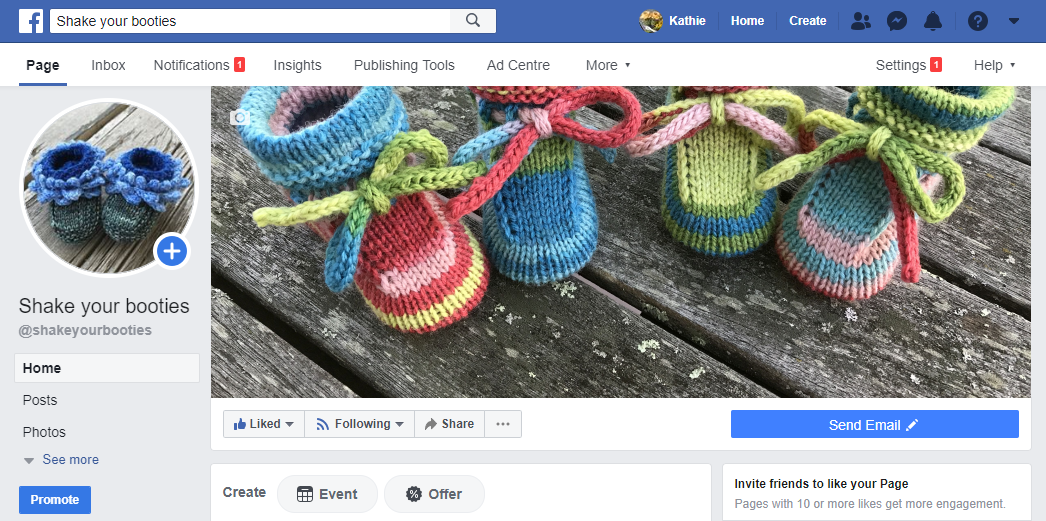This screenshot has height=521, width=1046.
Task: Click the search input field
Action: (x=250, y=20)
